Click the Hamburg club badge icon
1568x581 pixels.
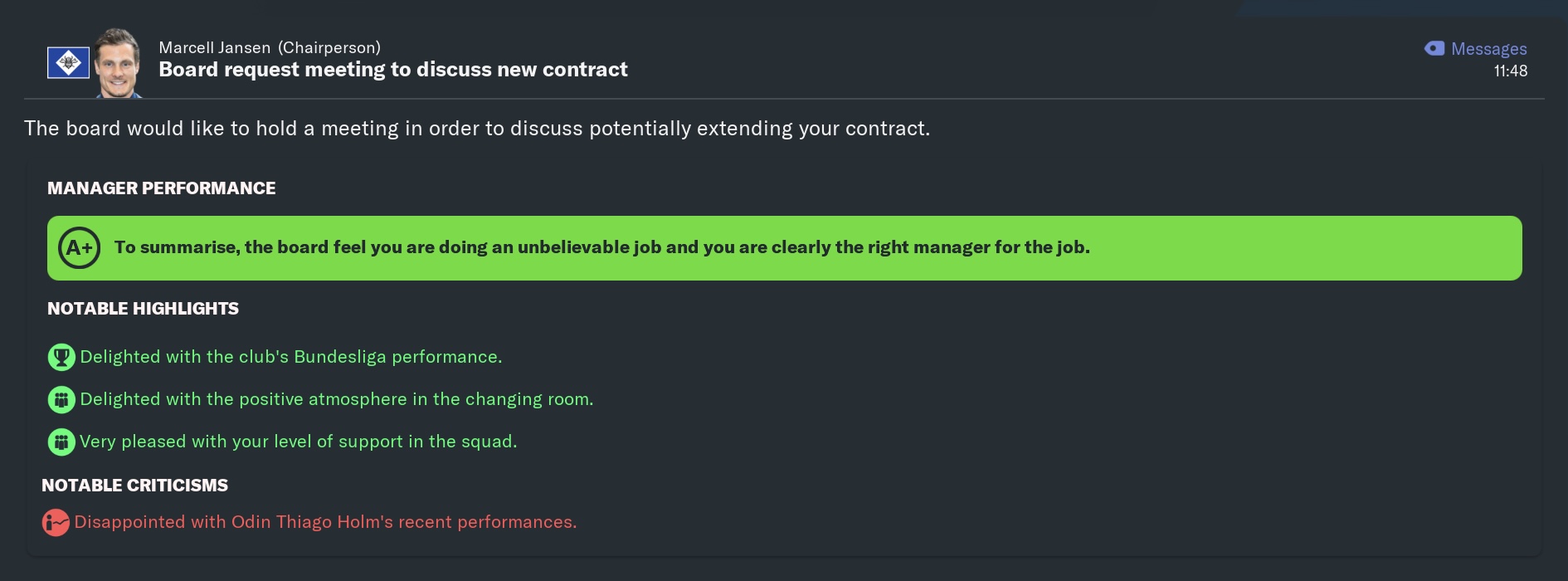pyautogui.click(x=68, y=63)
